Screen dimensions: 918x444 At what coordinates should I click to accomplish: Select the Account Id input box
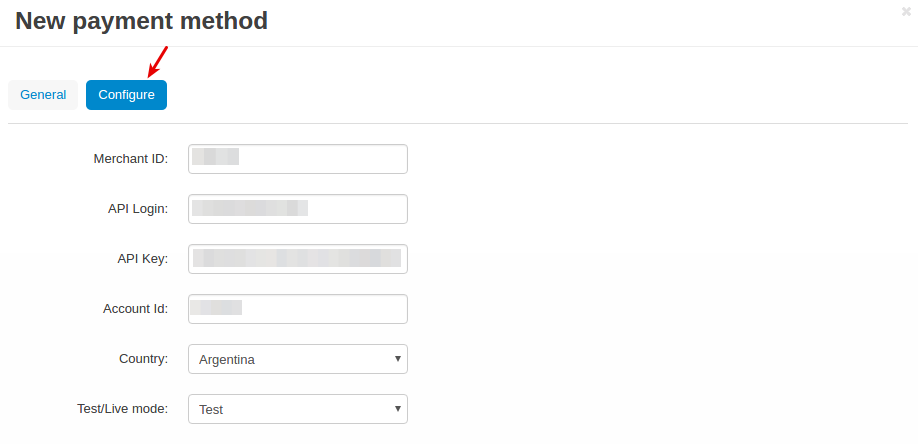(297, 309)
